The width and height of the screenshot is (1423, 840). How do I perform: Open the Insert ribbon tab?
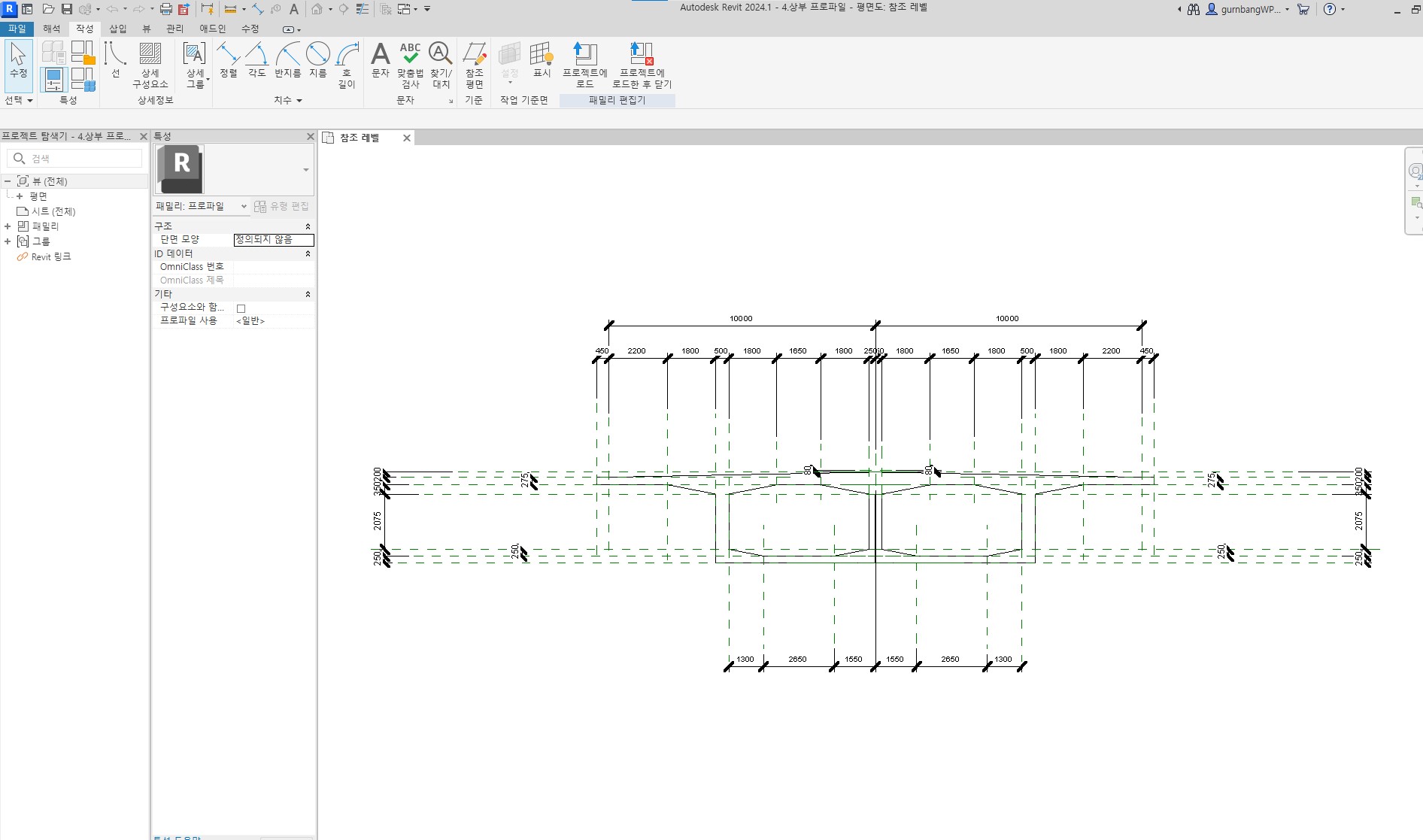(118, 29)
